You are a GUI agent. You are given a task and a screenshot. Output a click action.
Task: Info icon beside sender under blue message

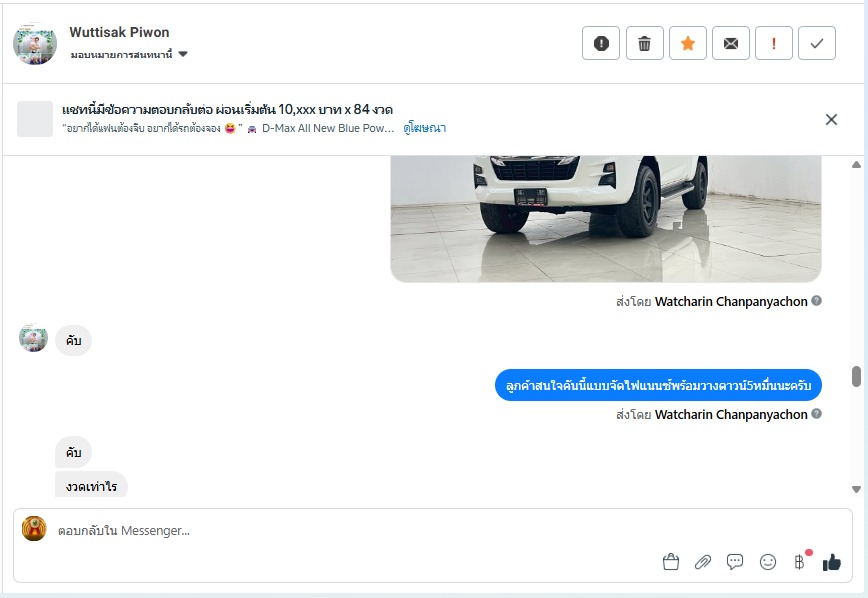816,414
